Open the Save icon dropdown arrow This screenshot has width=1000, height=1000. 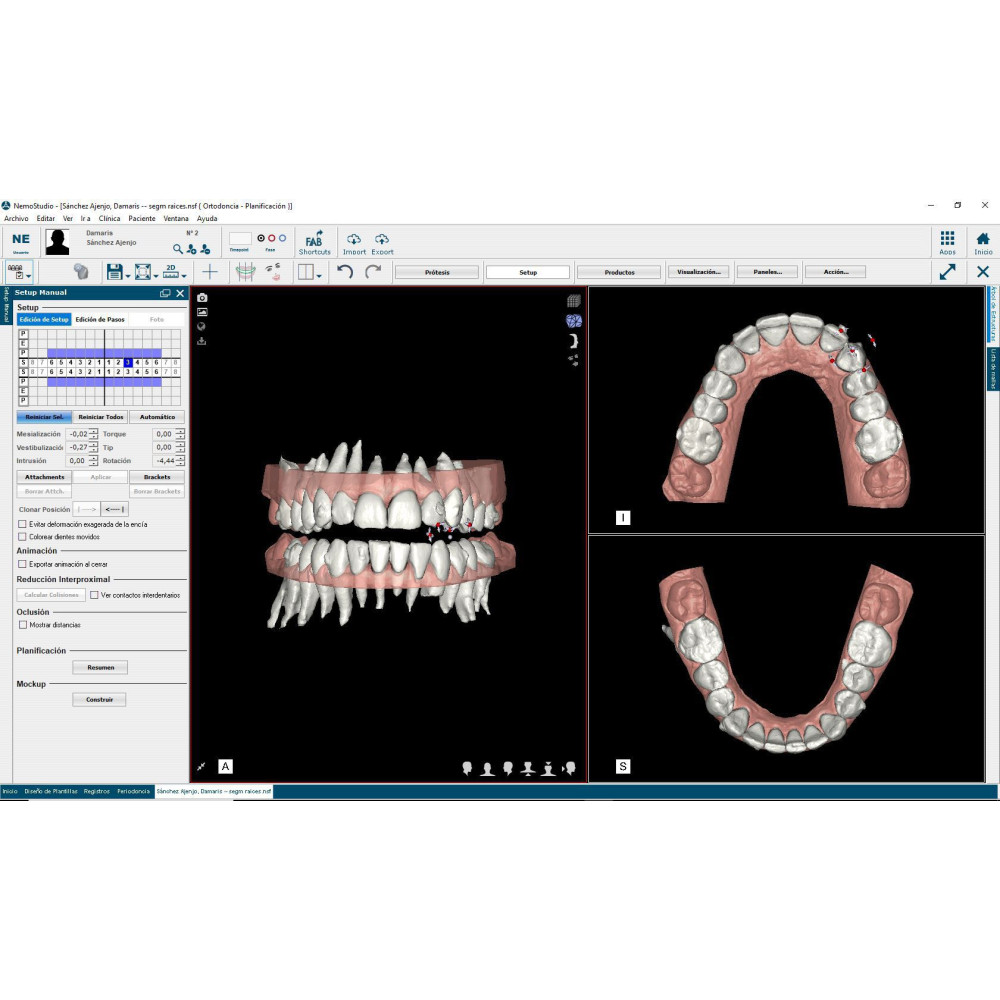(x=128, y=276)
